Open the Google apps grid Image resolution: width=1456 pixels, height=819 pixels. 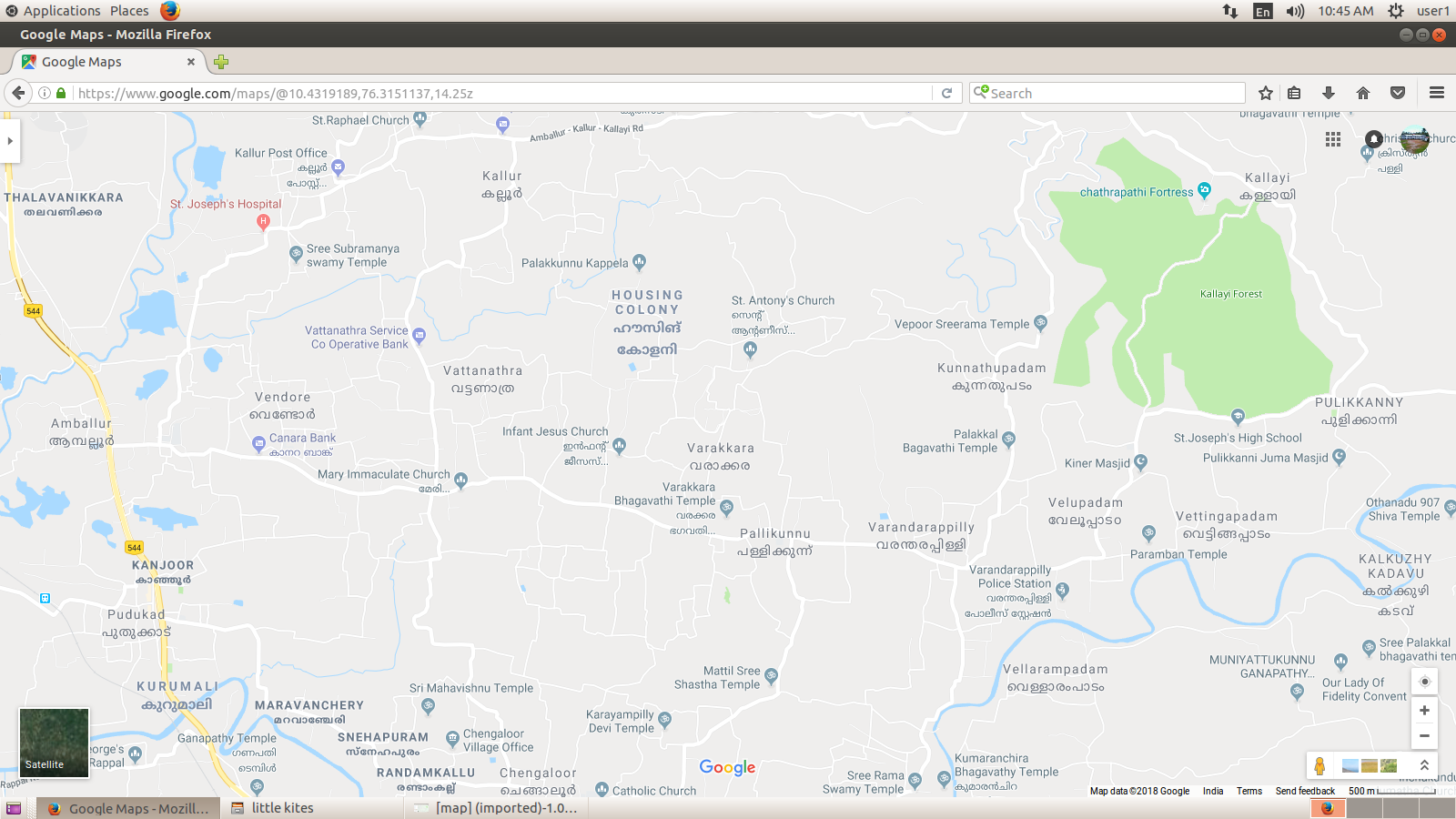1333,139
